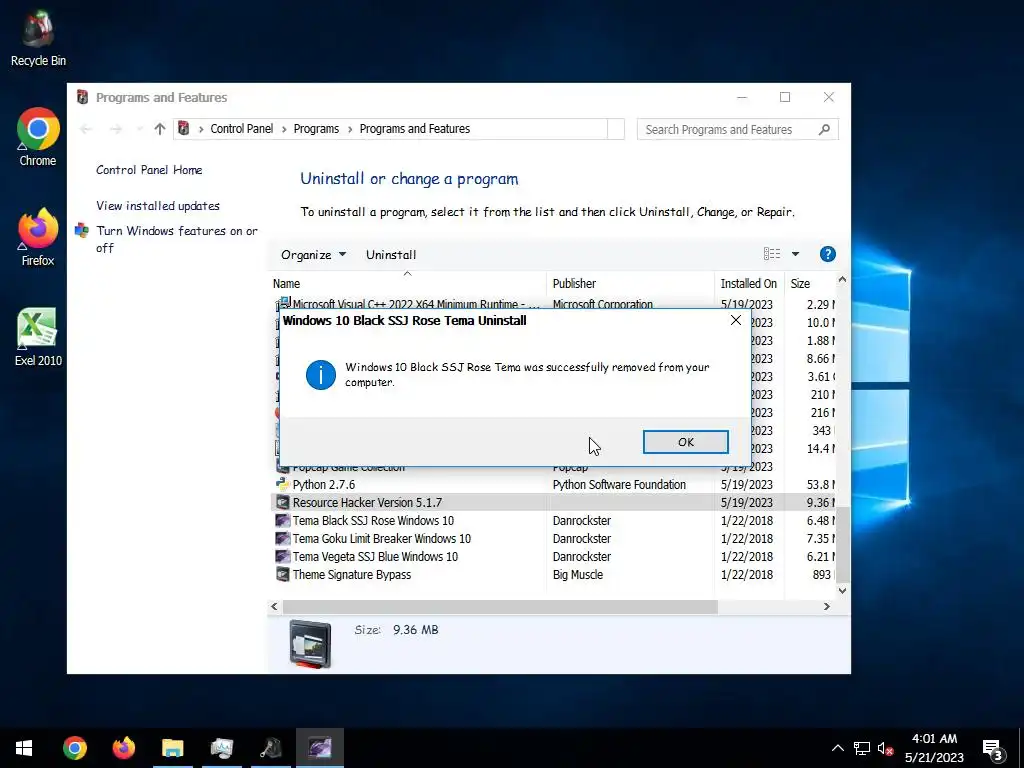
Task: Click the Python 2.7.6 program icon
Action: click(x=282, y=485)
